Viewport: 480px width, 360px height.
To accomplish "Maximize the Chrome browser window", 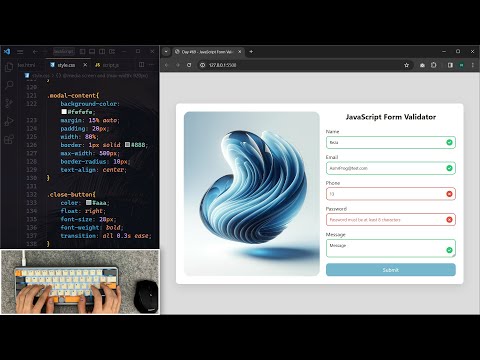I will coord(458,51).
